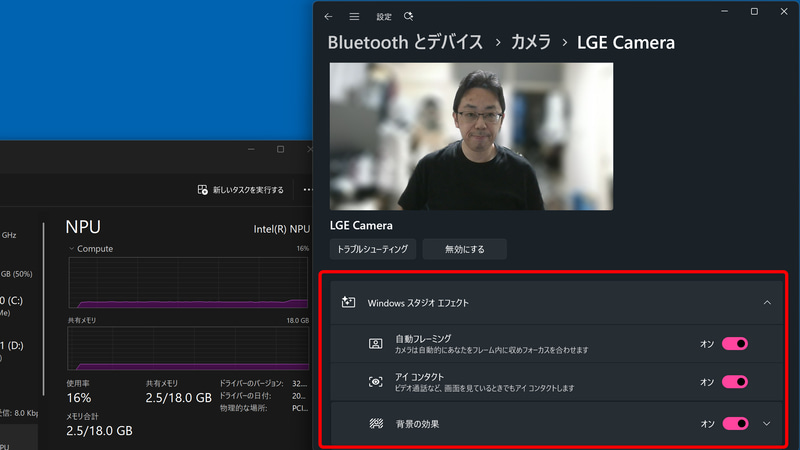Click the アイ コンタクト description text

tap(484, 388)
